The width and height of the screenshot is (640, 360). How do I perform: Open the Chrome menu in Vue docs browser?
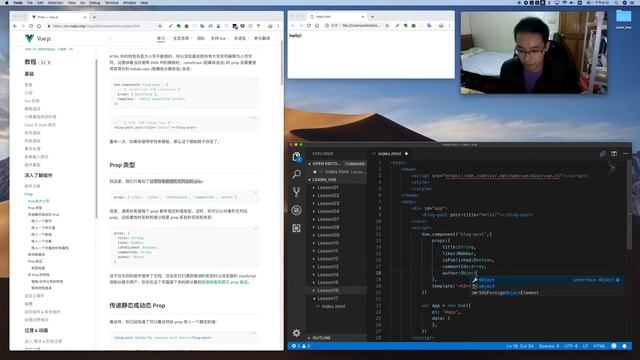tap(279, 26)
